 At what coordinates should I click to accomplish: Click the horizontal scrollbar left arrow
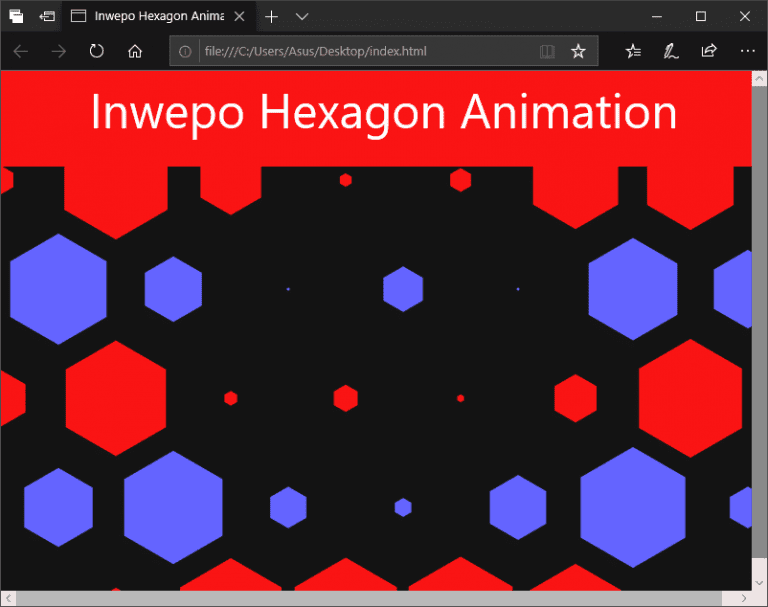8,598
